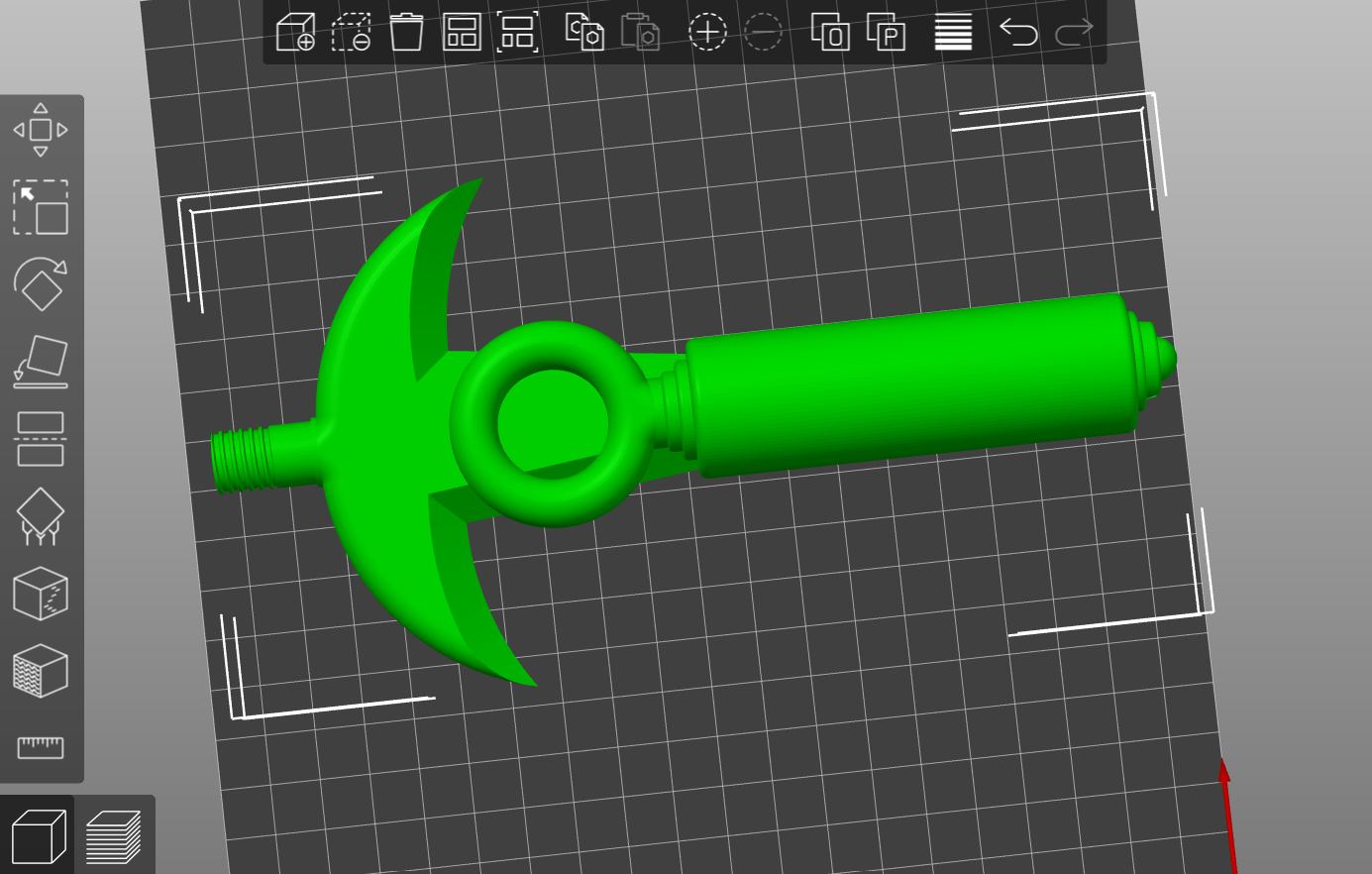Open the Seam painting tool
Image resolution: width=1372 pixels, height=874 pixels.
tap(41, 594)
